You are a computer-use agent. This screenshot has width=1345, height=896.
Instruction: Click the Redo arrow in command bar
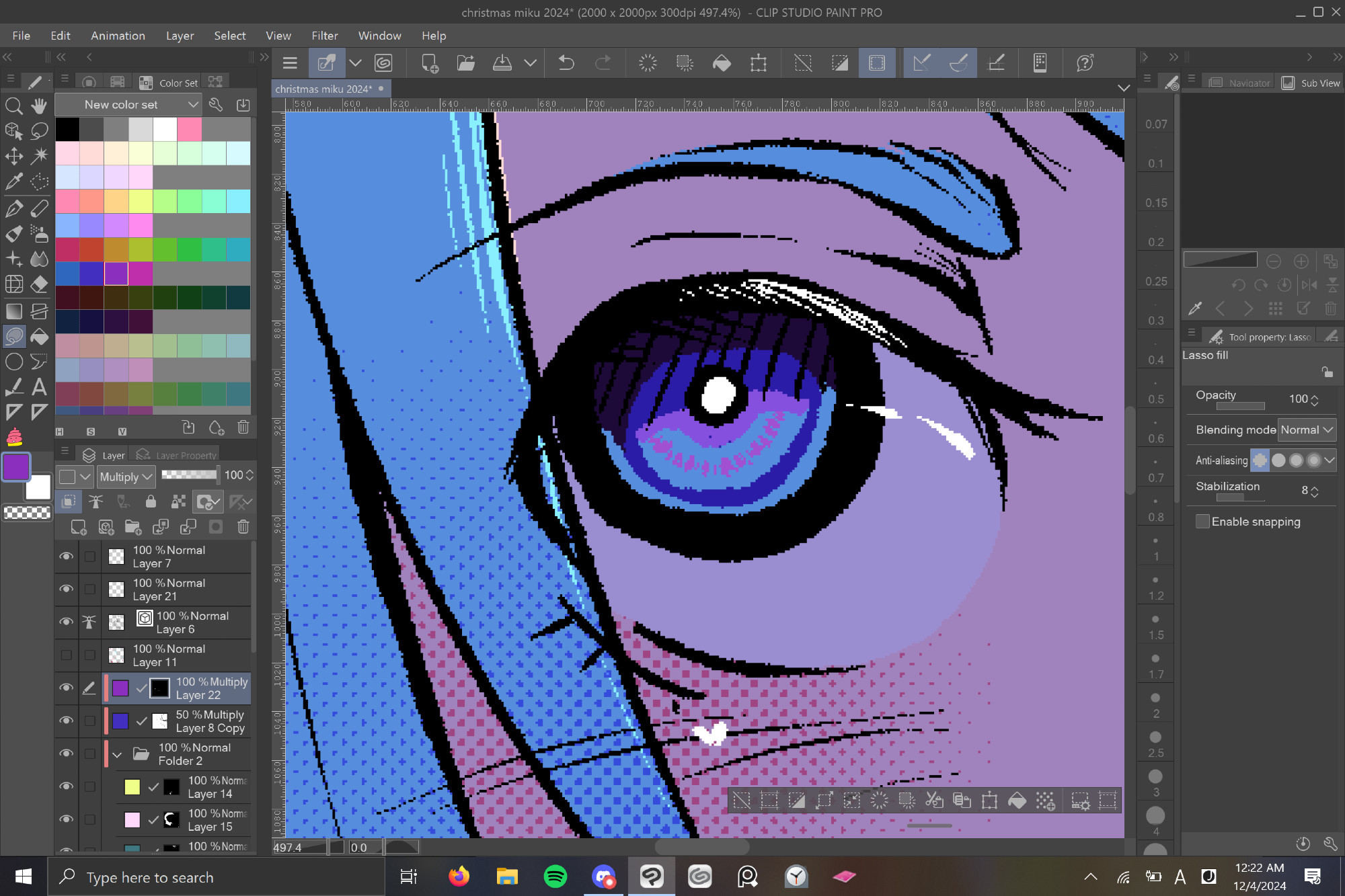[x=603, y=63]
